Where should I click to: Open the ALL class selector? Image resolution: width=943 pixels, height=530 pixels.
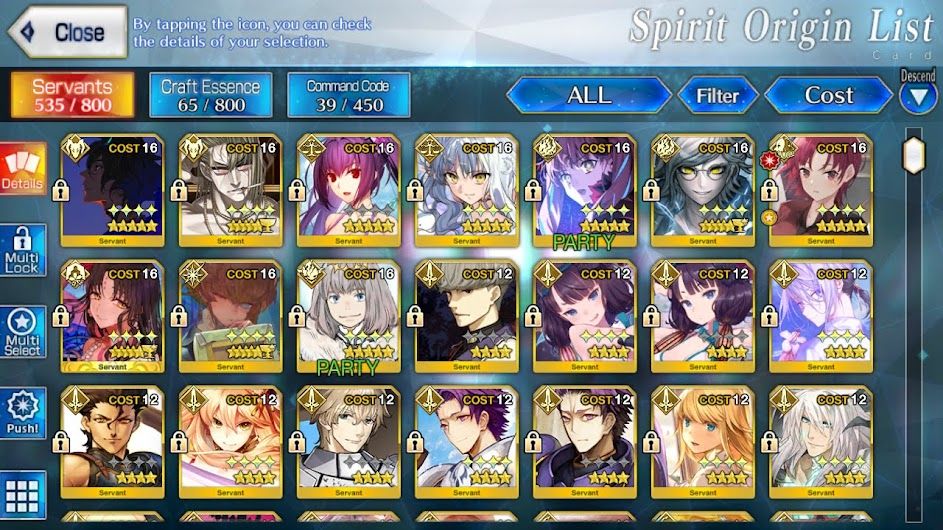coord(589,95)
